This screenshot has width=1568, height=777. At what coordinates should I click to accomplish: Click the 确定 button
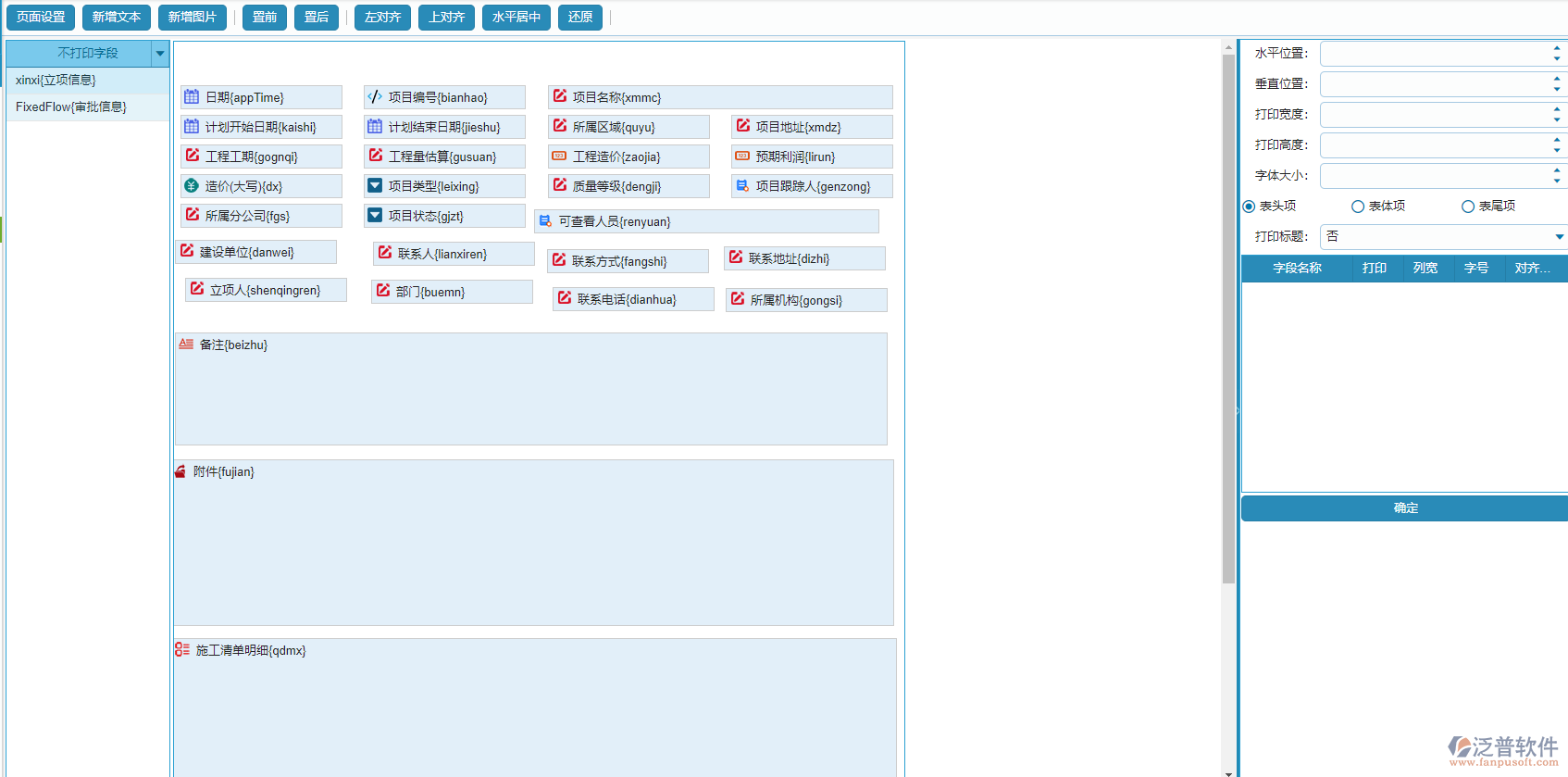[x=1405, y=508]
